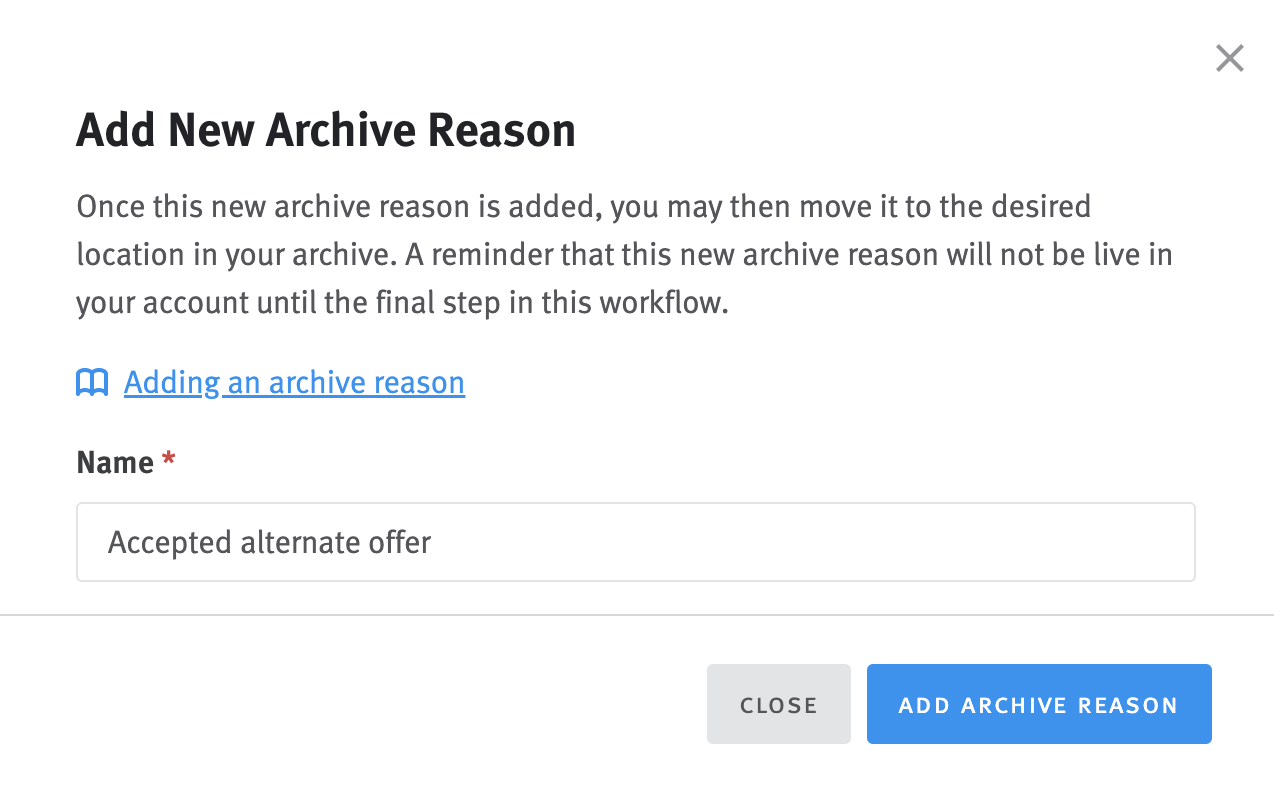Click the documentation icon next to Adding an archive reason

91,382
